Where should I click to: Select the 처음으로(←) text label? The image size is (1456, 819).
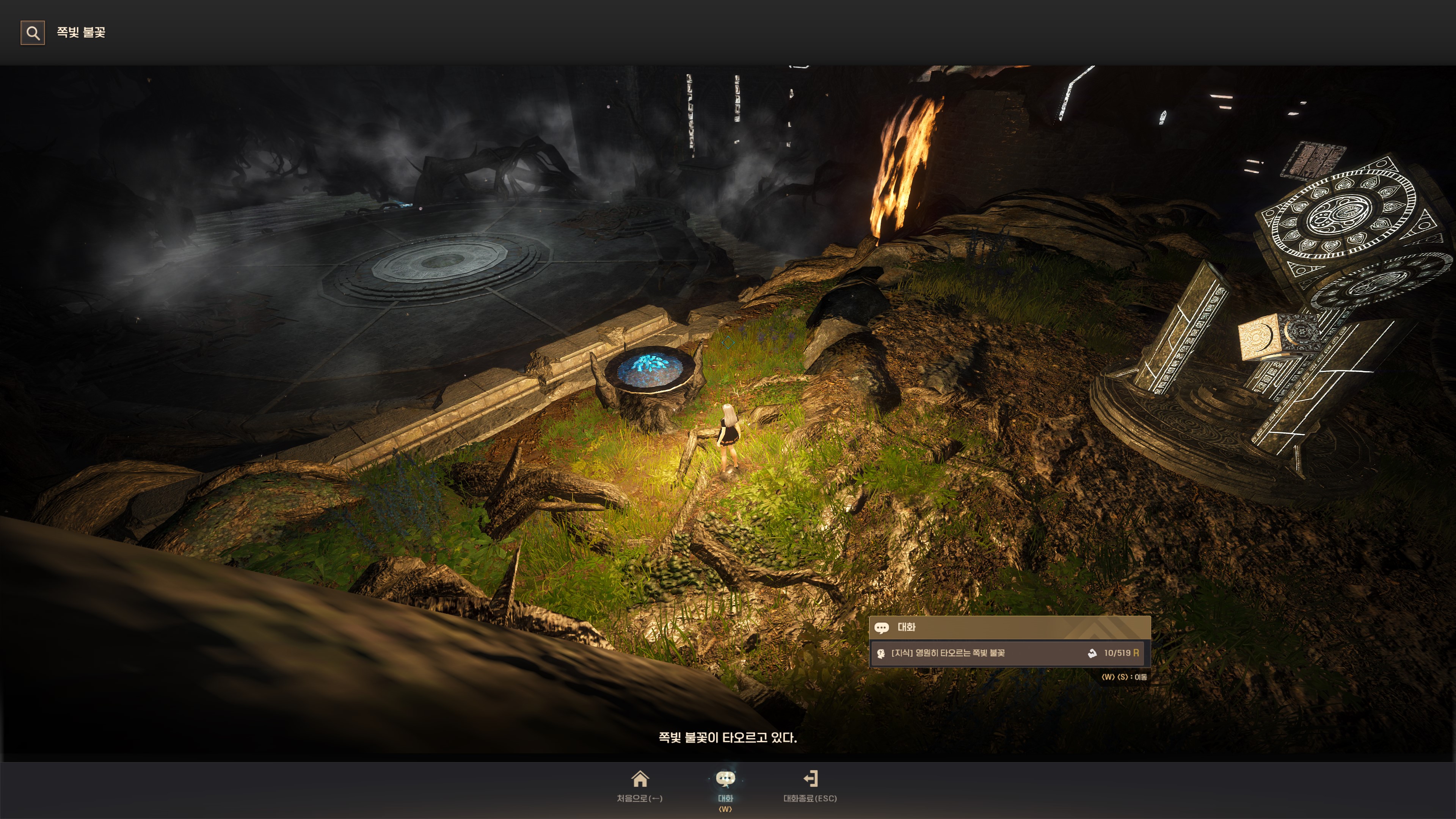coord(639,798)
